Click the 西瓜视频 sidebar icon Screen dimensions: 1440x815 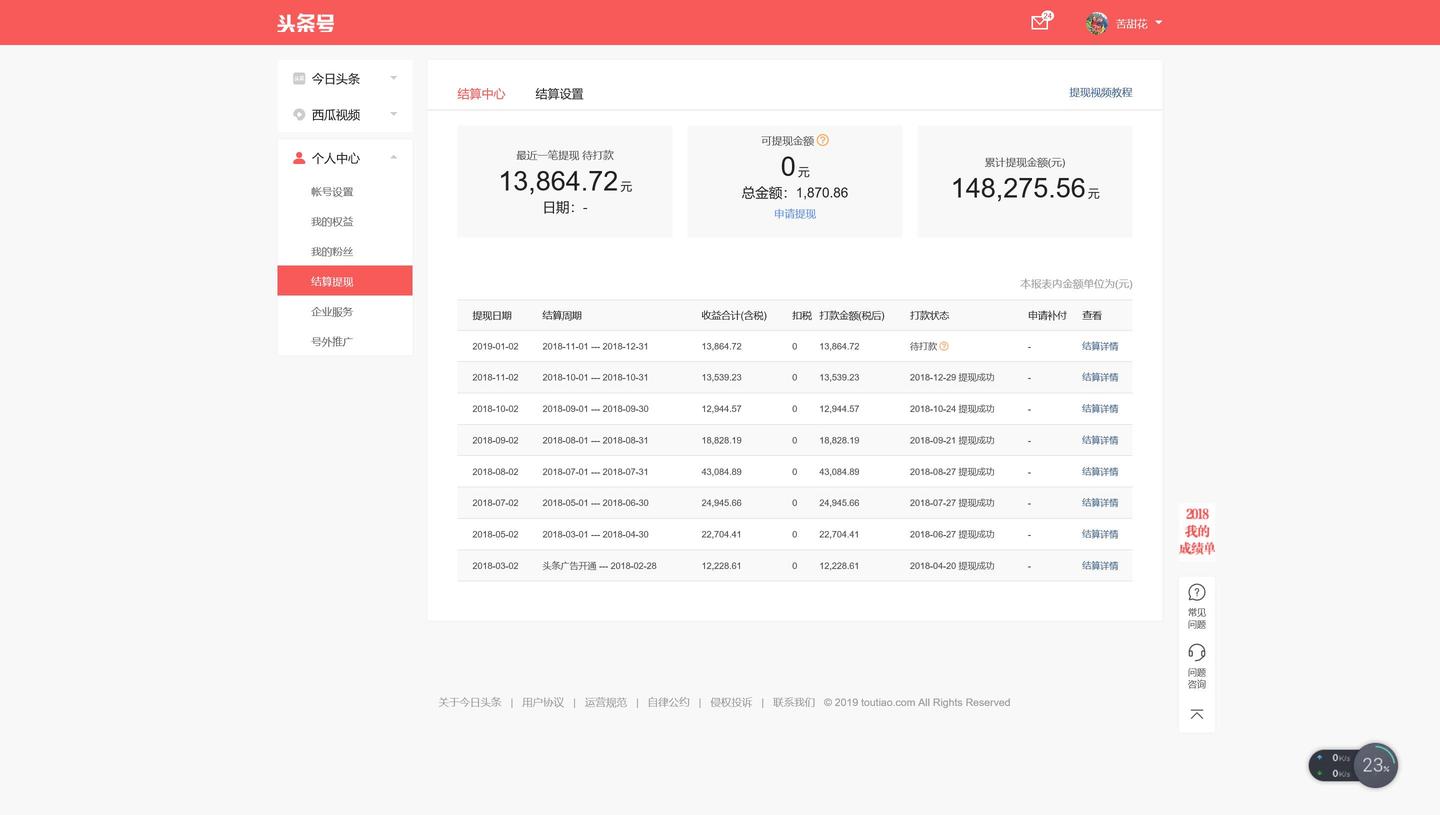(299, 114)
